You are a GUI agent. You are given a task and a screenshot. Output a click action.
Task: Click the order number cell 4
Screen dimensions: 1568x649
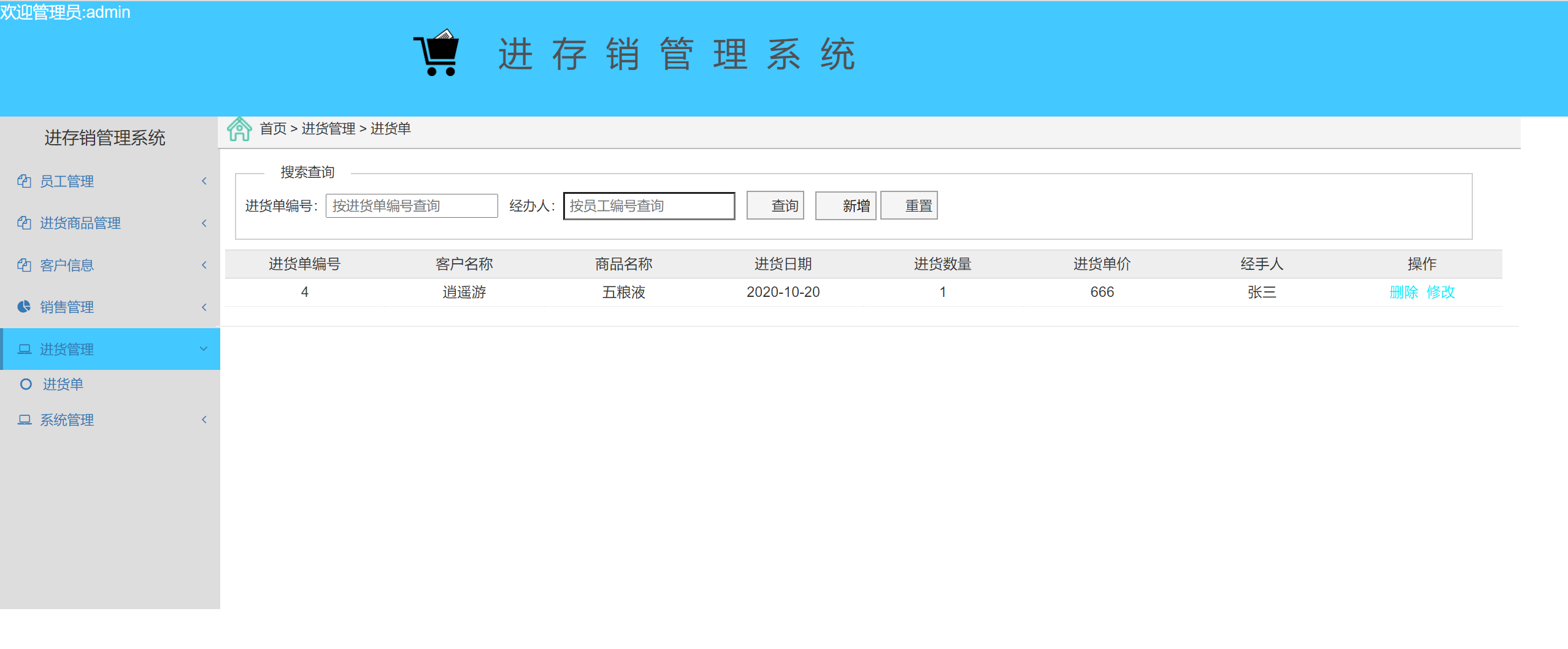click(304, 292)
